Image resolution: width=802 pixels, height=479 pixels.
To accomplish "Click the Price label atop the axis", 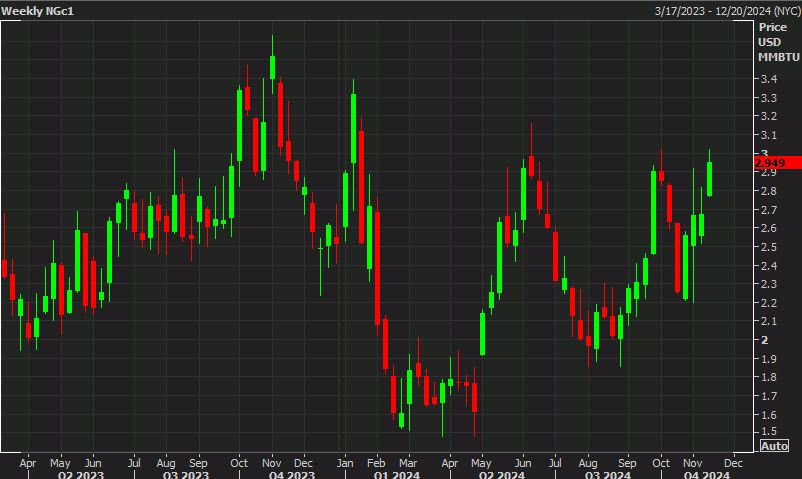I will 772,27.
